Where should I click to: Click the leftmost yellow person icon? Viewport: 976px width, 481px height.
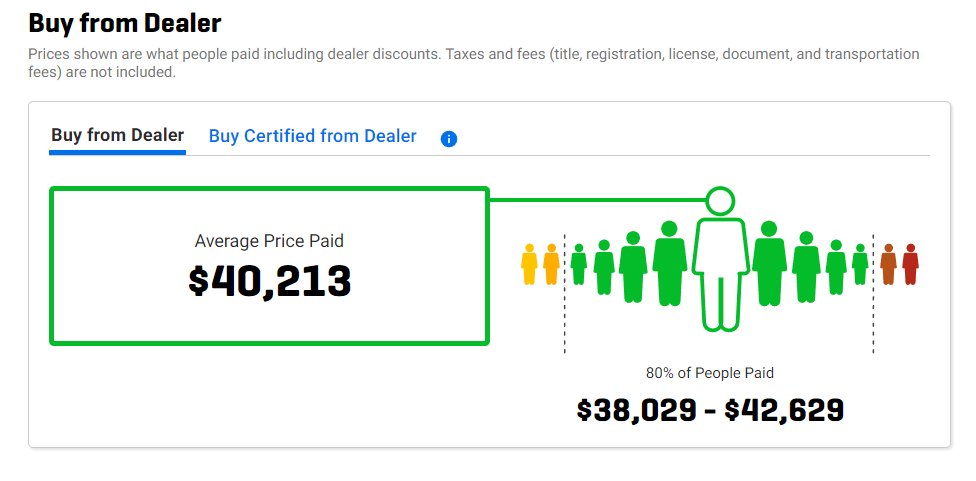click(x=530, y=265)
